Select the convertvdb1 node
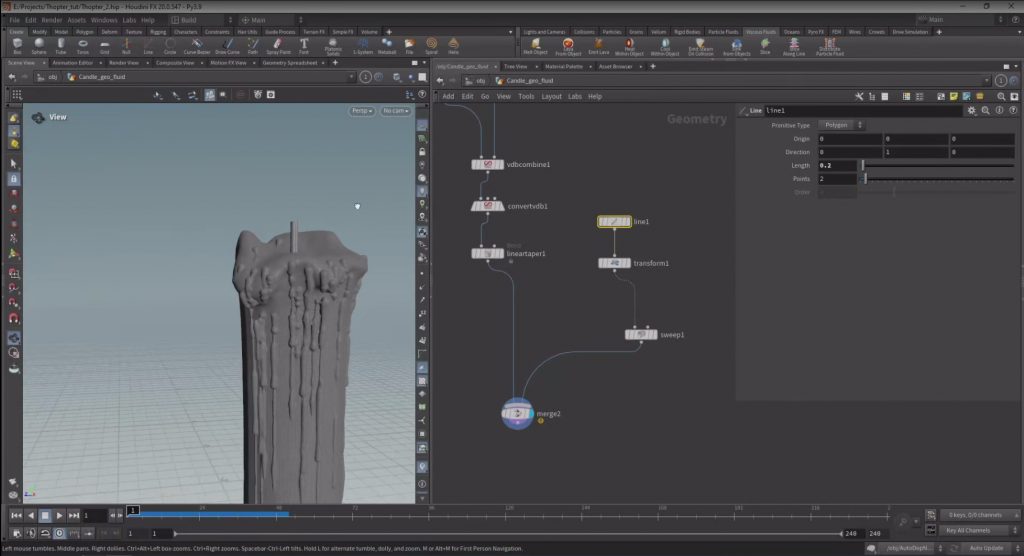 [x=488, y=206]
